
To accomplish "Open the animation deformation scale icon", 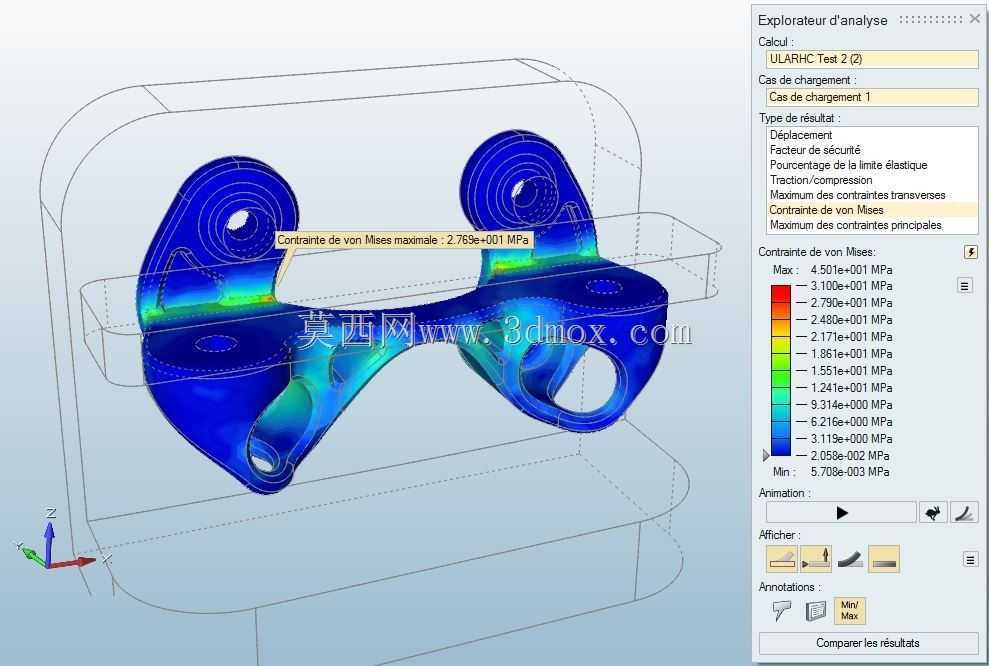I will point(964,513).
